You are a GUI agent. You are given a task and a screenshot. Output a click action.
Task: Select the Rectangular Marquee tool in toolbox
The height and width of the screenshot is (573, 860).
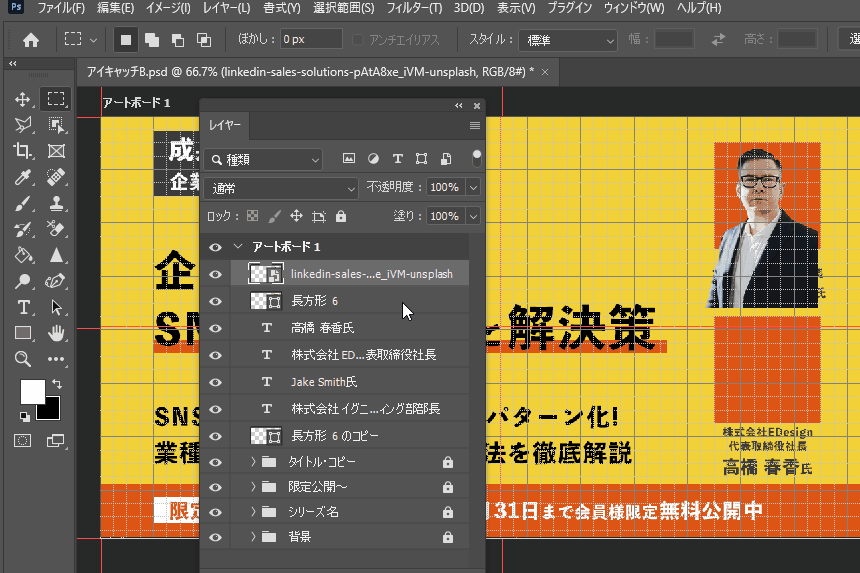coord(55,99)
